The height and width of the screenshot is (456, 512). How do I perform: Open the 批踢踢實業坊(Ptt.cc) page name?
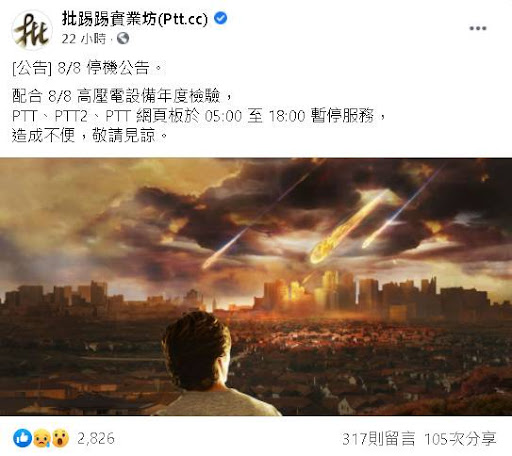pyautogui.click(x=135, y=19)
